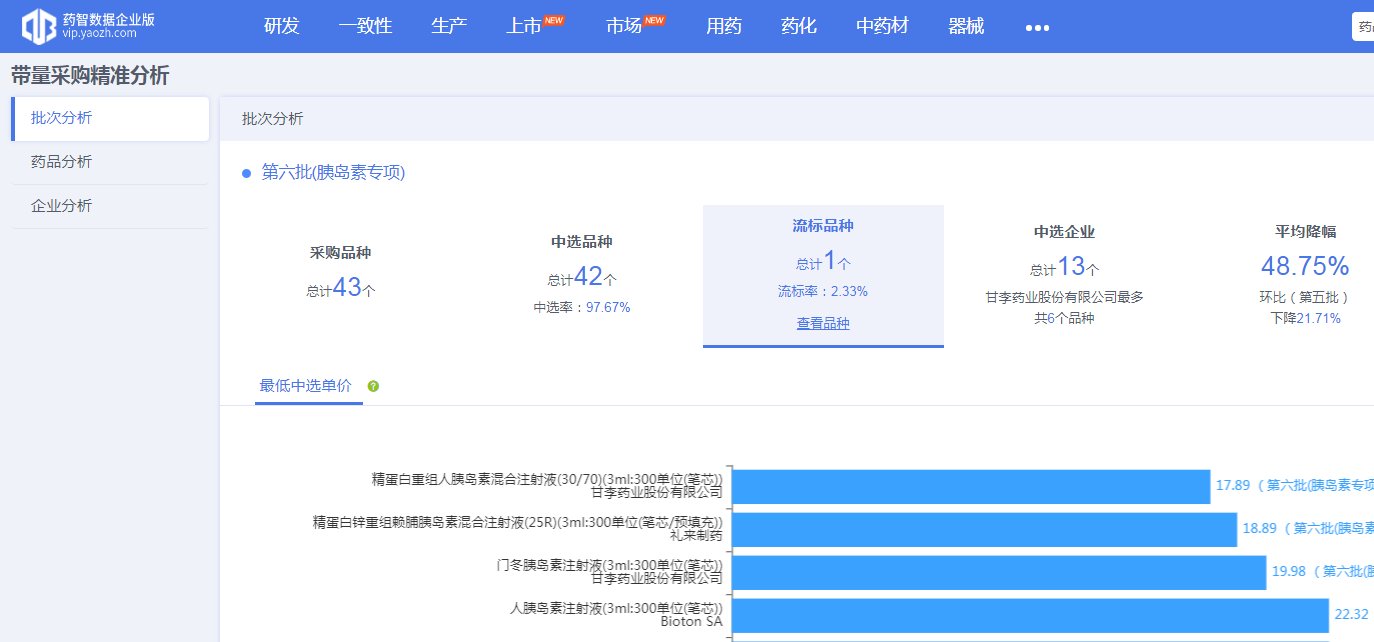Click the green help icon beside 最低中选单价
The height and width of the screenshot is (642, 1374).
[x=373, y=384]
